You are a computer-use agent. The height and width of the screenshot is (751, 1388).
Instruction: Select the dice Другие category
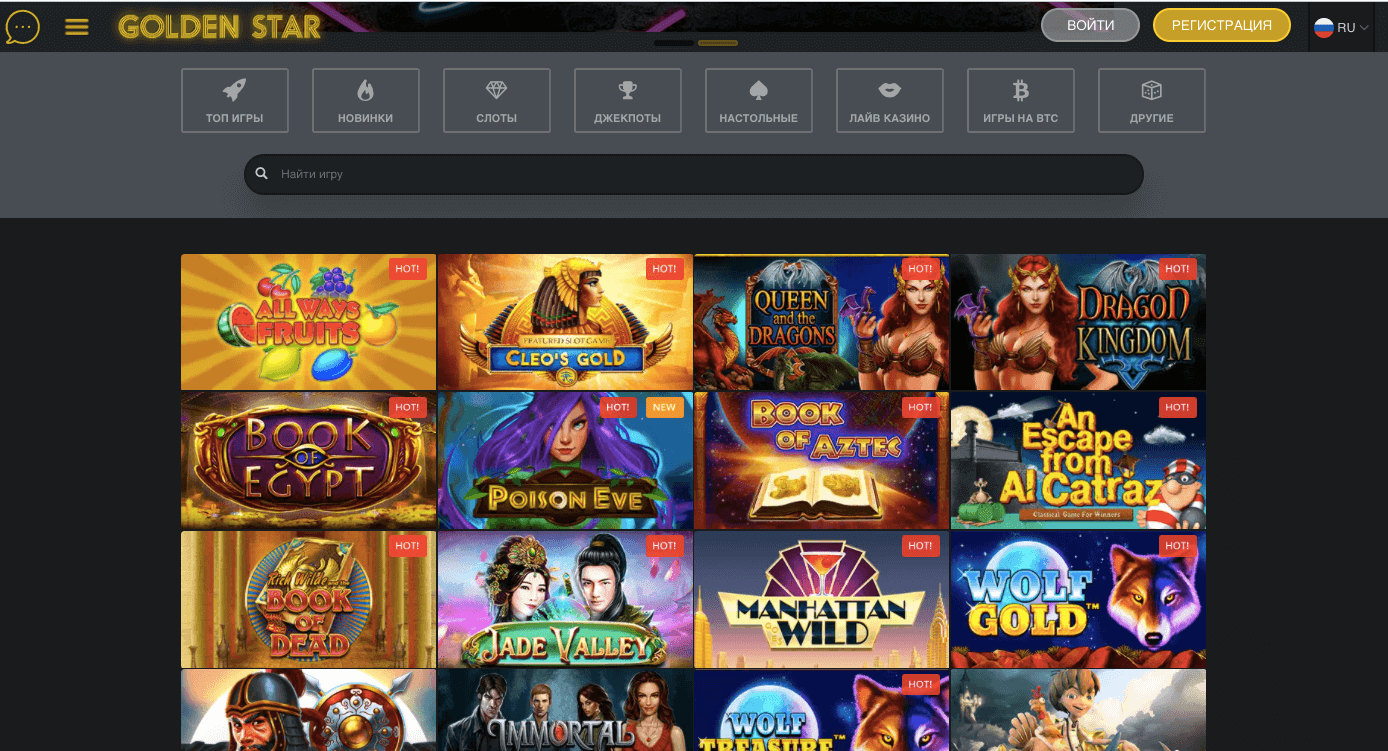1152,101
